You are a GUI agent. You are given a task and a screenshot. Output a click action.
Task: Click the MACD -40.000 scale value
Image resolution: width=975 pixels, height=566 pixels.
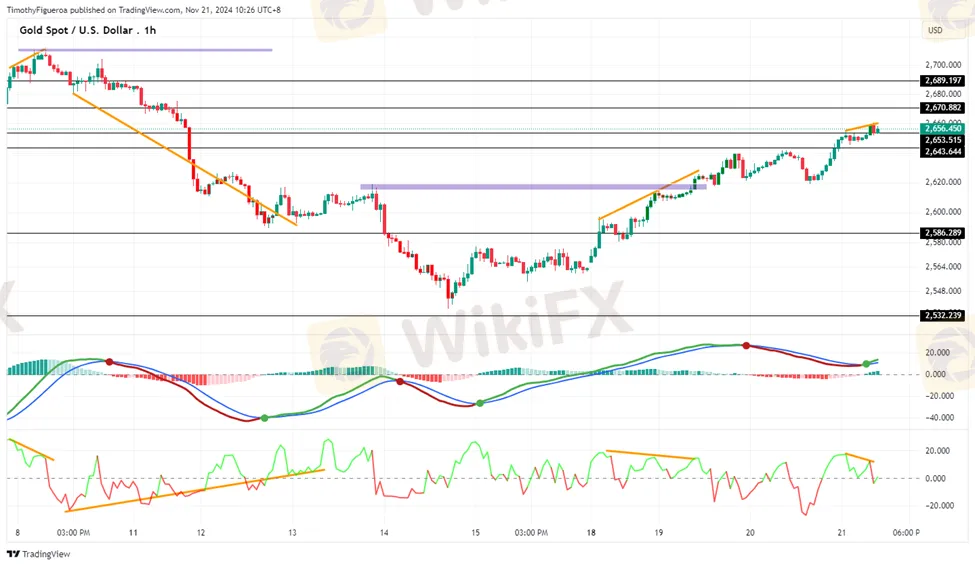click(938, 417)
